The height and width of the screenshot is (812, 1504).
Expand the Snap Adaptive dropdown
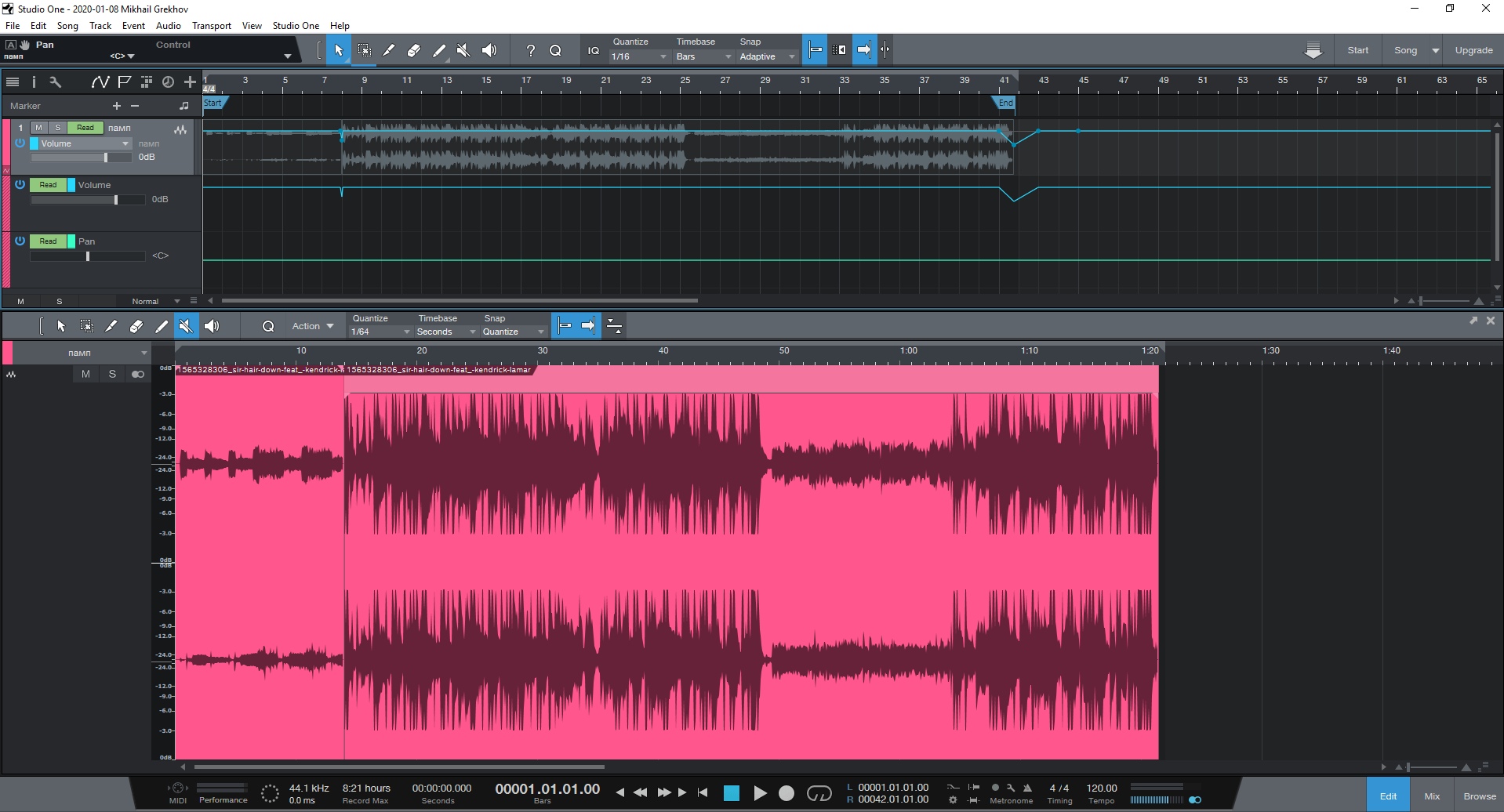(x=767, y=56)
